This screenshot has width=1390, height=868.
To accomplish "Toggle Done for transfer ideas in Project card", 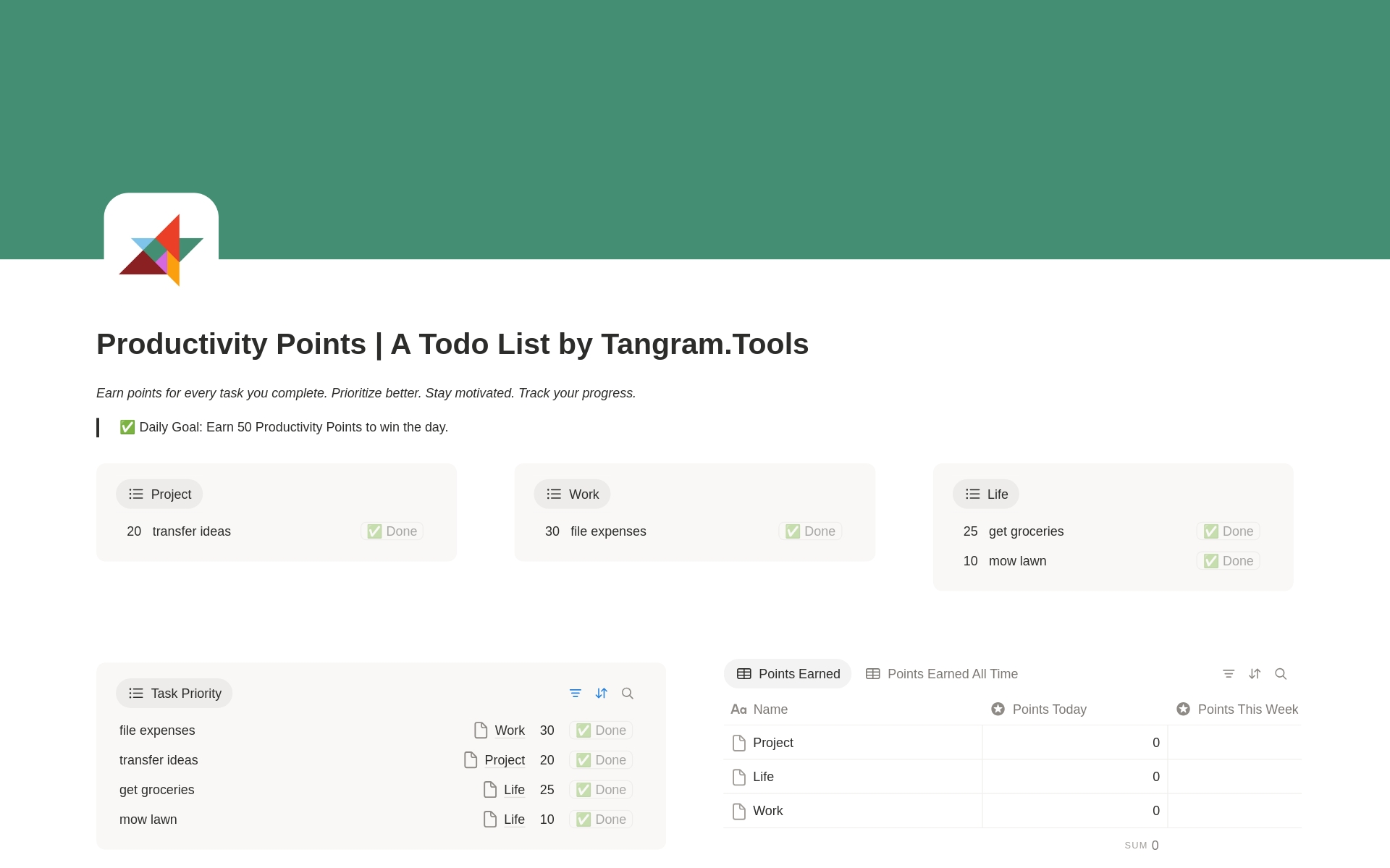I will [x=392, y=531].
